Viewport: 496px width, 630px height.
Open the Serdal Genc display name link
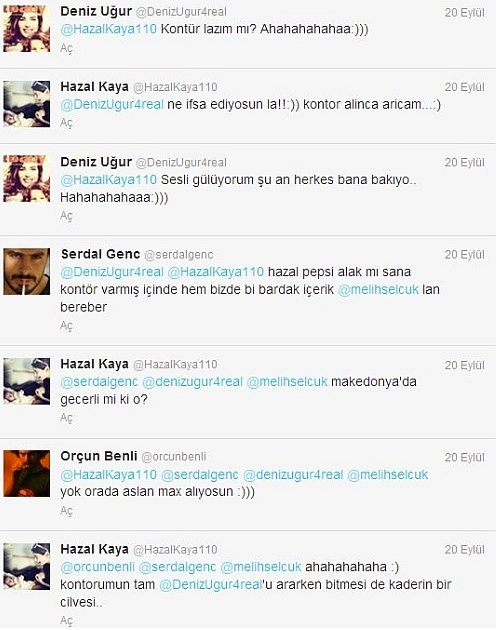(x=100, y=254)
